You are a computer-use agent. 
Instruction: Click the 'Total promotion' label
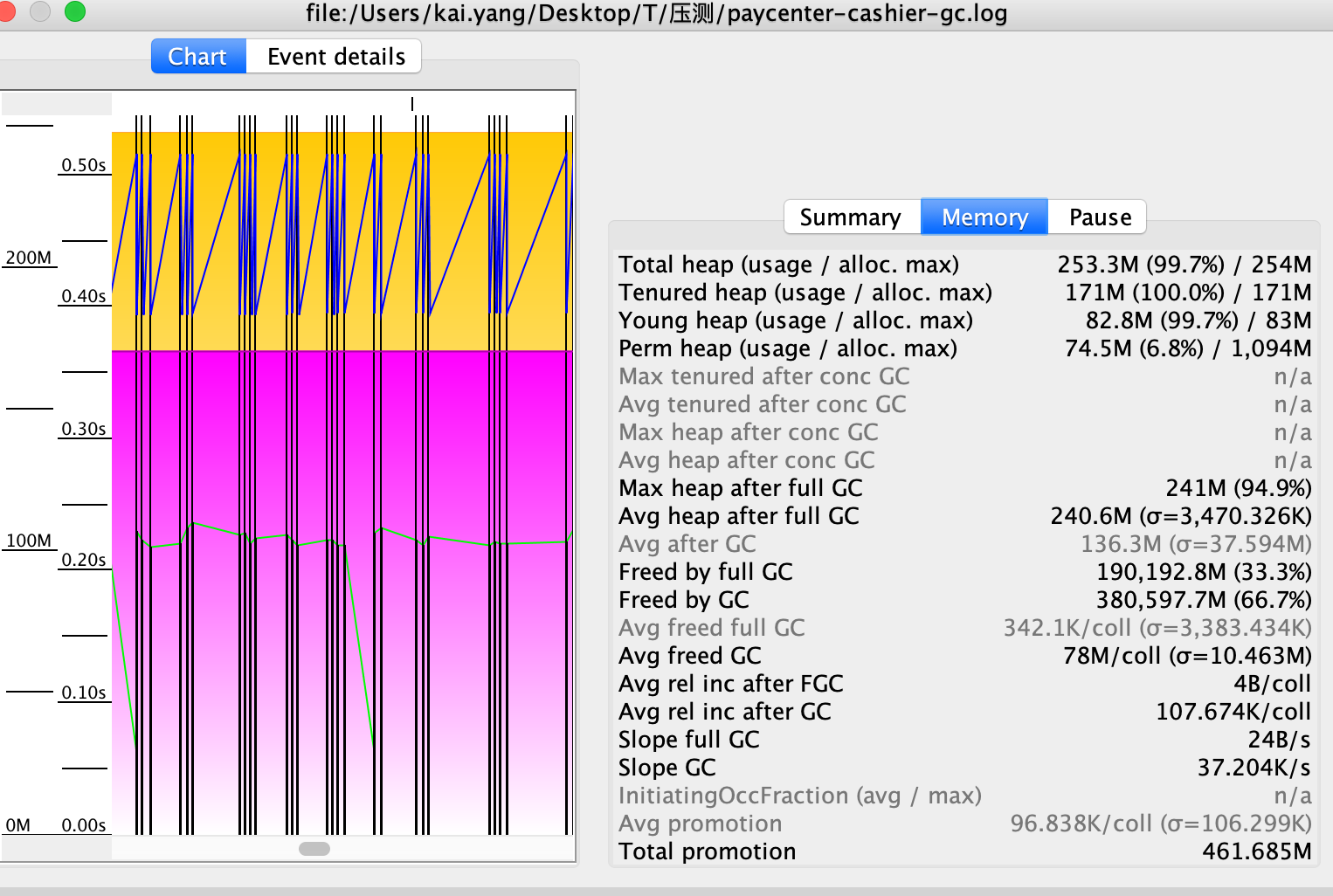point(708,851)
